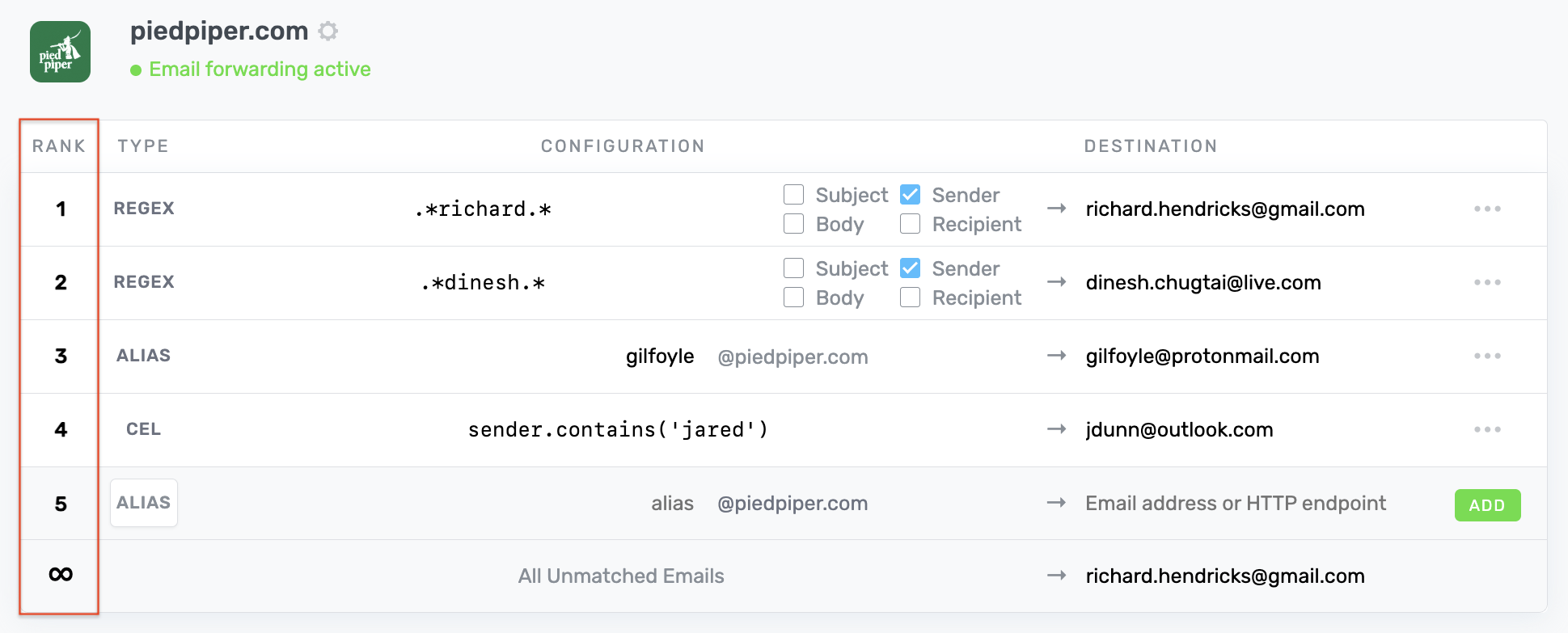Open the options menu for the richard rule

click(1487, 209)
